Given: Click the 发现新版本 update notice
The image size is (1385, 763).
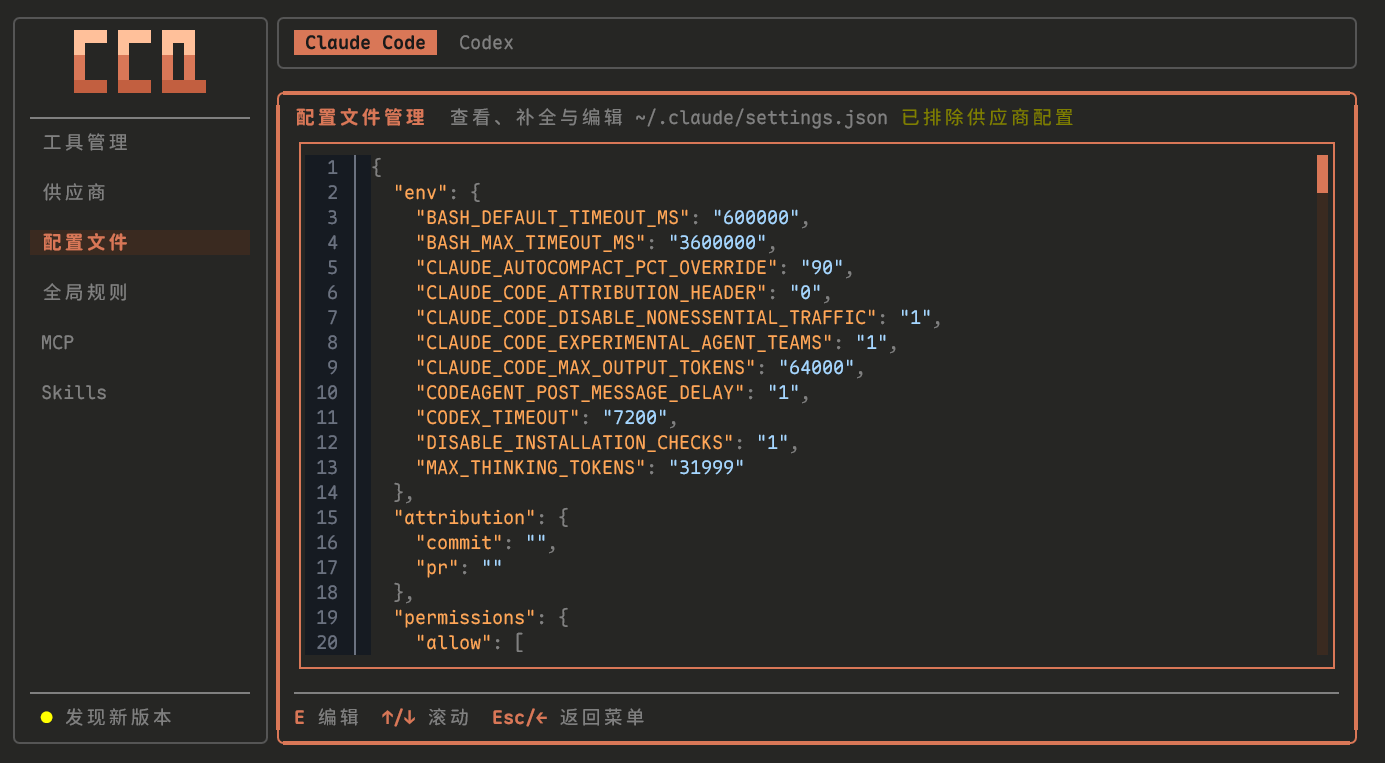Looking at the screenshot, I should click(119, 717).
